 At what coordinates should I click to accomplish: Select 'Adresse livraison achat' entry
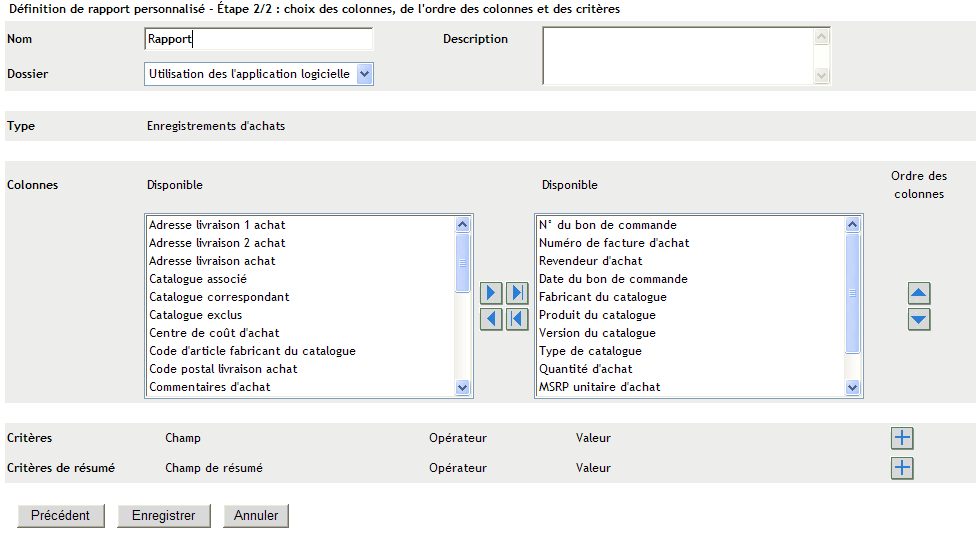(x=301, y=261)
